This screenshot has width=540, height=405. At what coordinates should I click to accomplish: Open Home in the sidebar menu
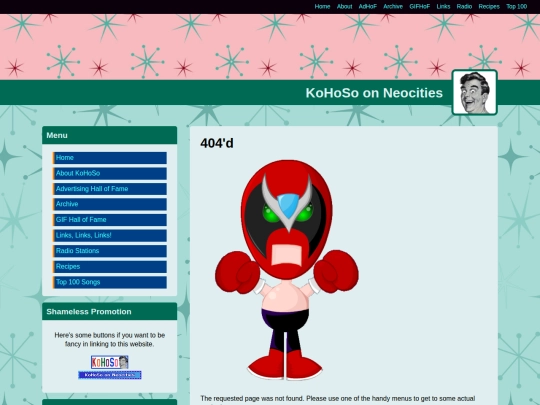(x=110, y=158)
